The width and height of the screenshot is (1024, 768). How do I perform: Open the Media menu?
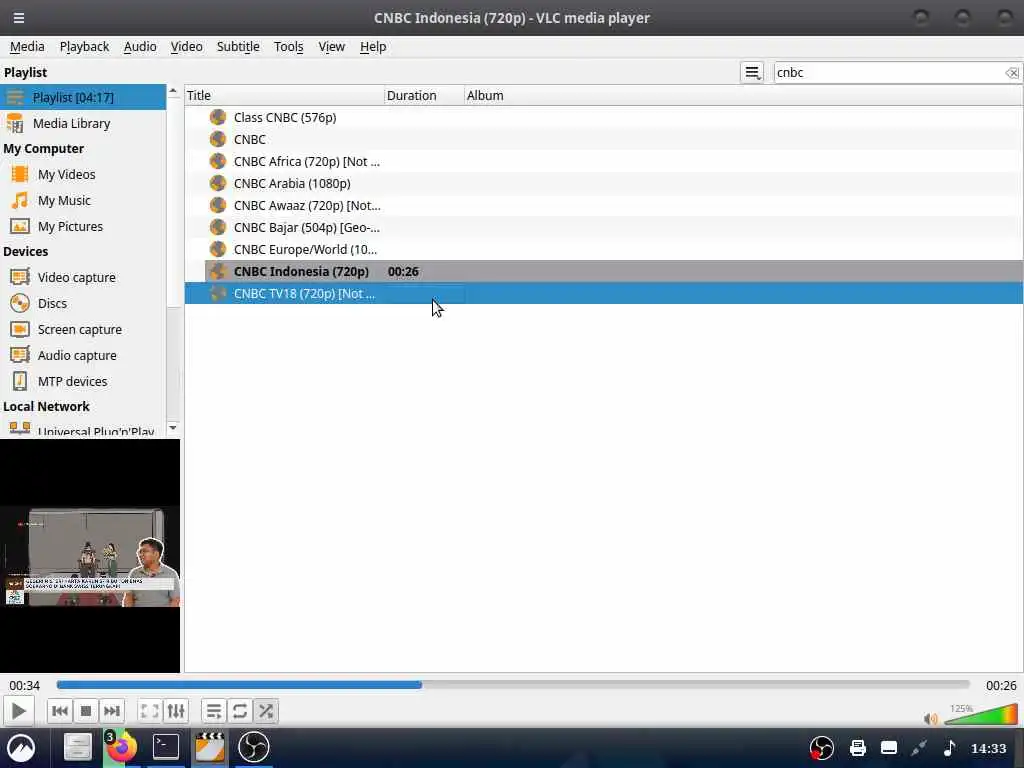[27, 47]
